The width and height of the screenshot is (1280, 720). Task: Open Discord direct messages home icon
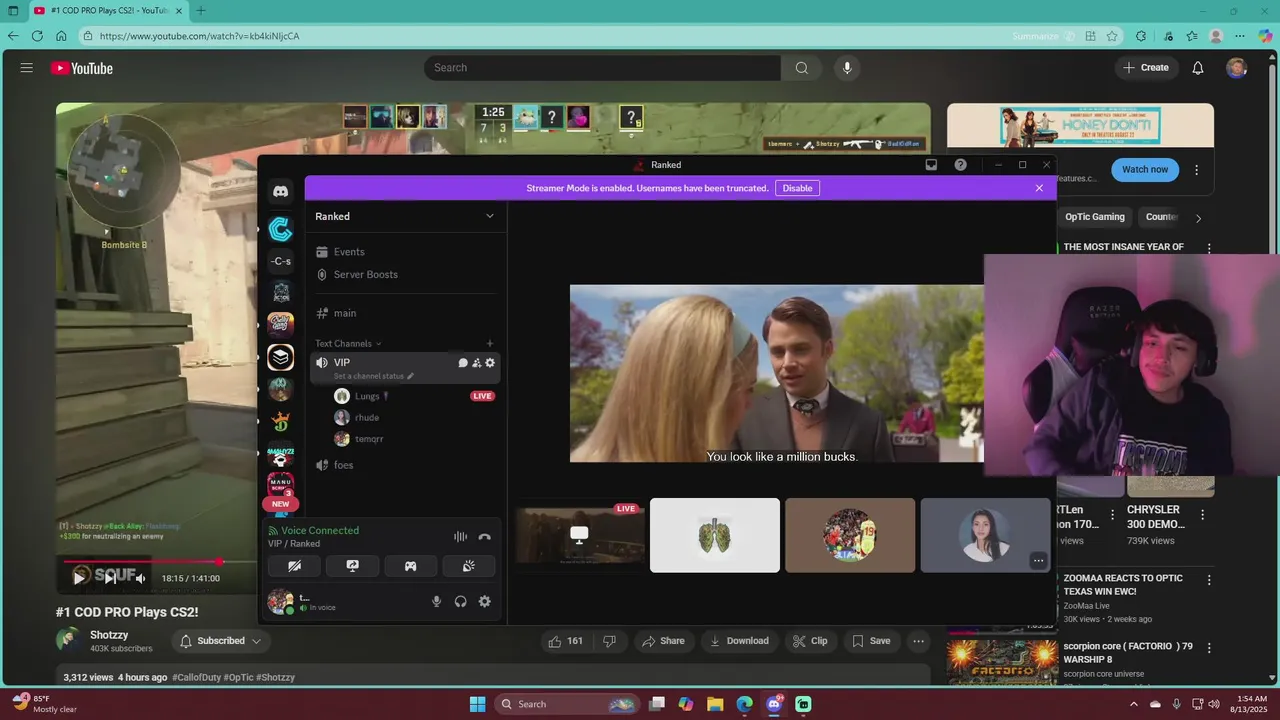tap(281, 191)
